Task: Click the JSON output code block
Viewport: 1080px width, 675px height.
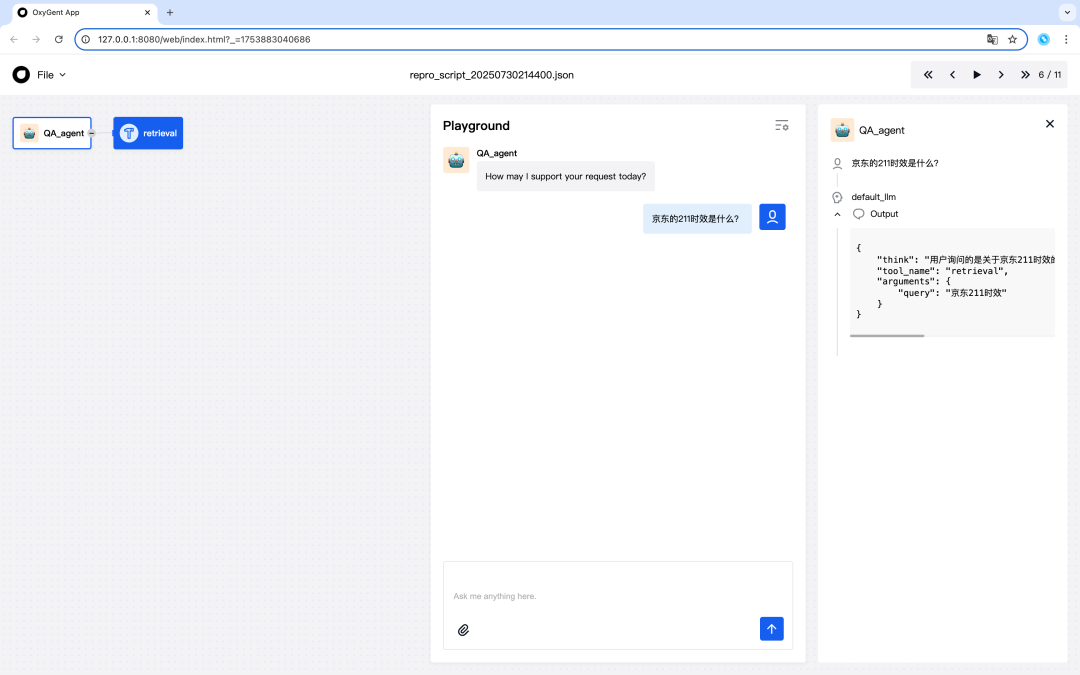Action: 953,281
